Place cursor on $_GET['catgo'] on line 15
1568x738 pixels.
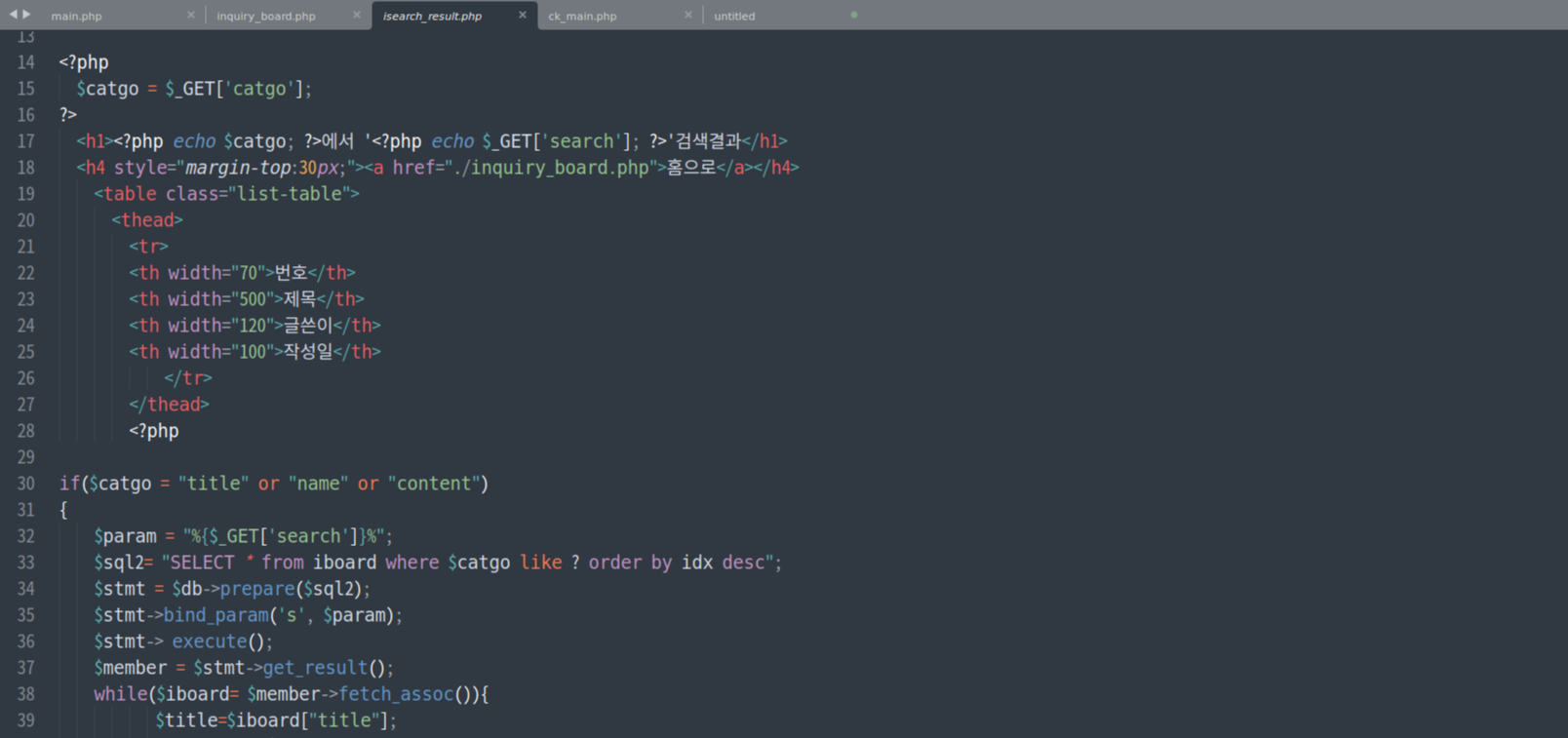click(234, 89)
